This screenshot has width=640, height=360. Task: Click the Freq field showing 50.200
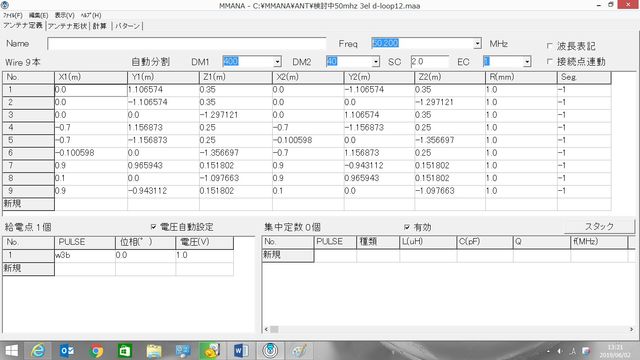tap(422, 43)
